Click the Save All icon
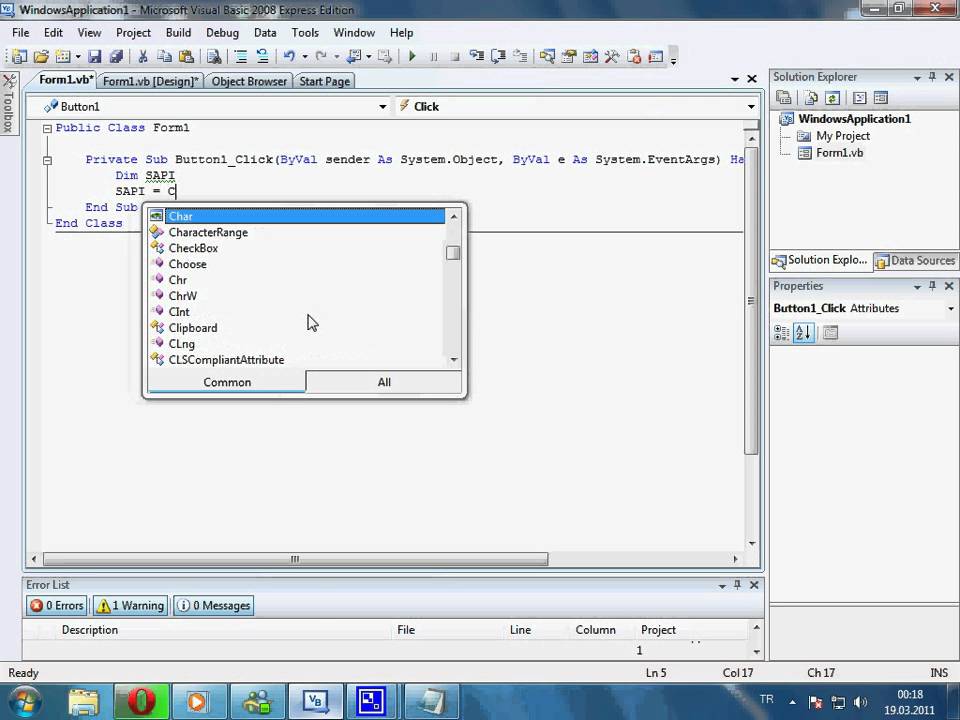This screenshot has width=960, height=720. point(116,57)
